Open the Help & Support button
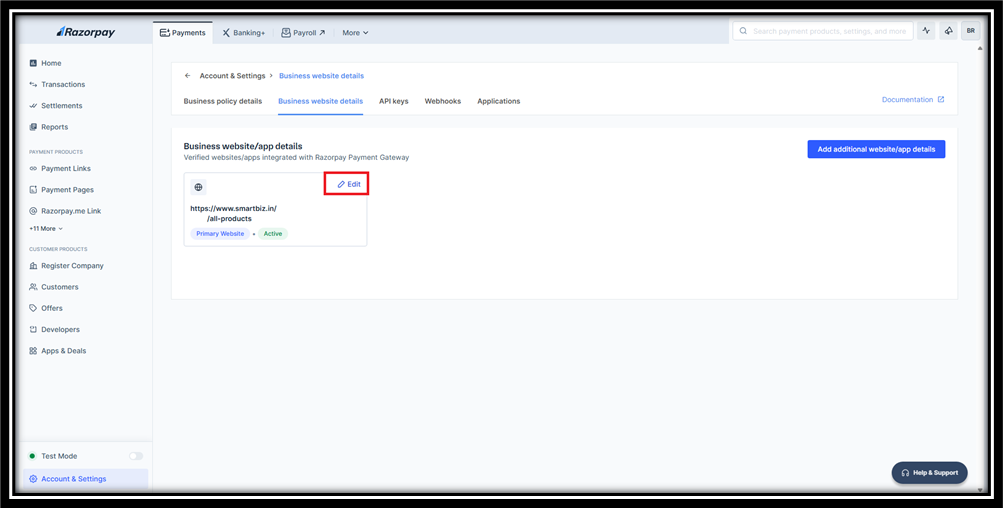This screenshot has height=508, width=1003. [x=929, y=473]
